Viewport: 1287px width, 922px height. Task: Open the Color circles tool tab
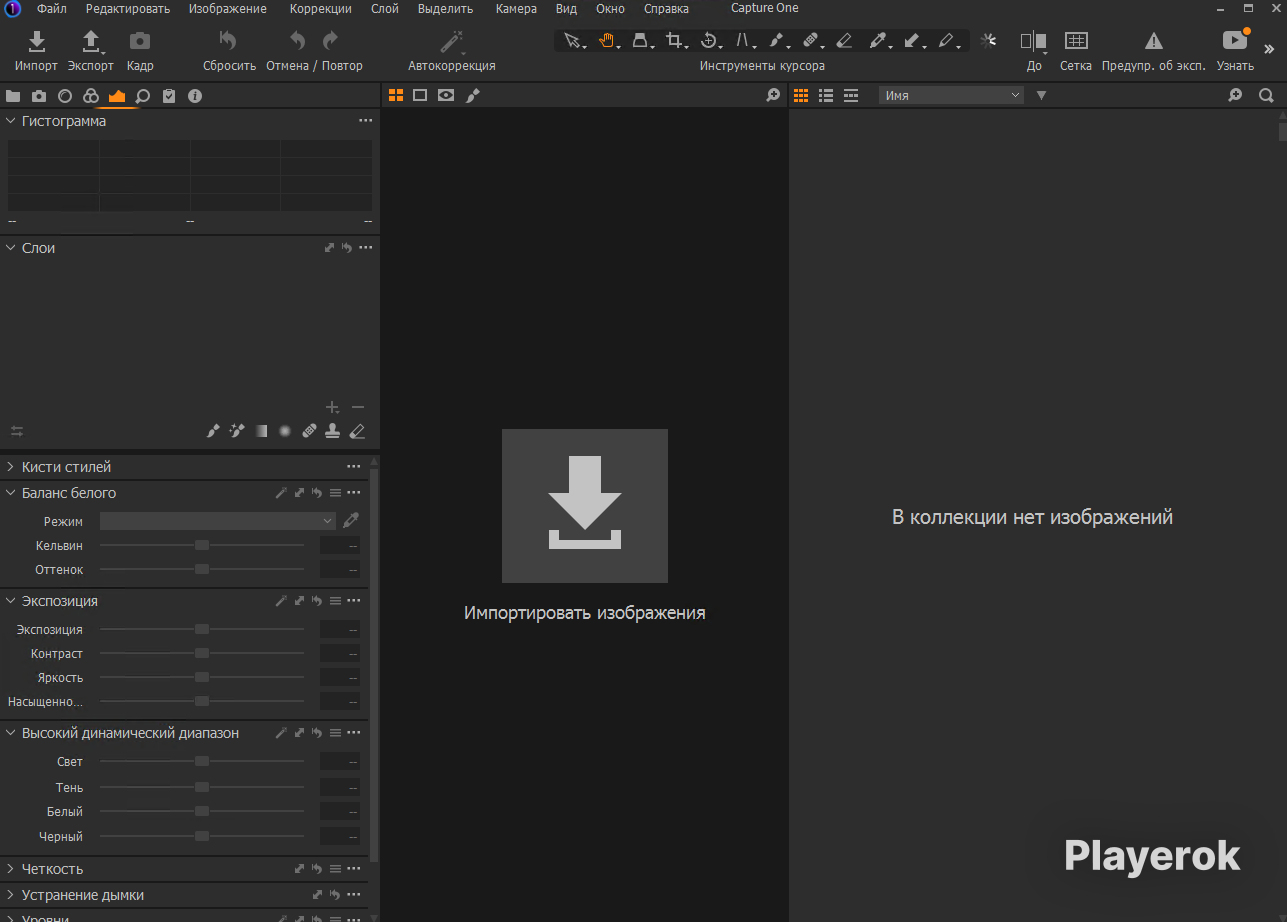click(91, 96)
